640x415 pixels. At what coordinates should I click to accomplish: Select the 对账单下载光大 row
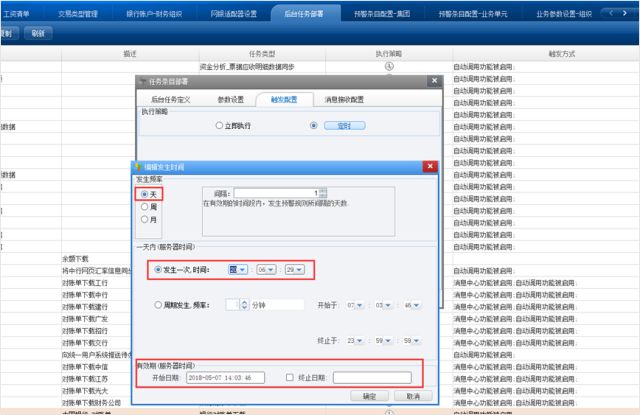click(x=85, y=391)
